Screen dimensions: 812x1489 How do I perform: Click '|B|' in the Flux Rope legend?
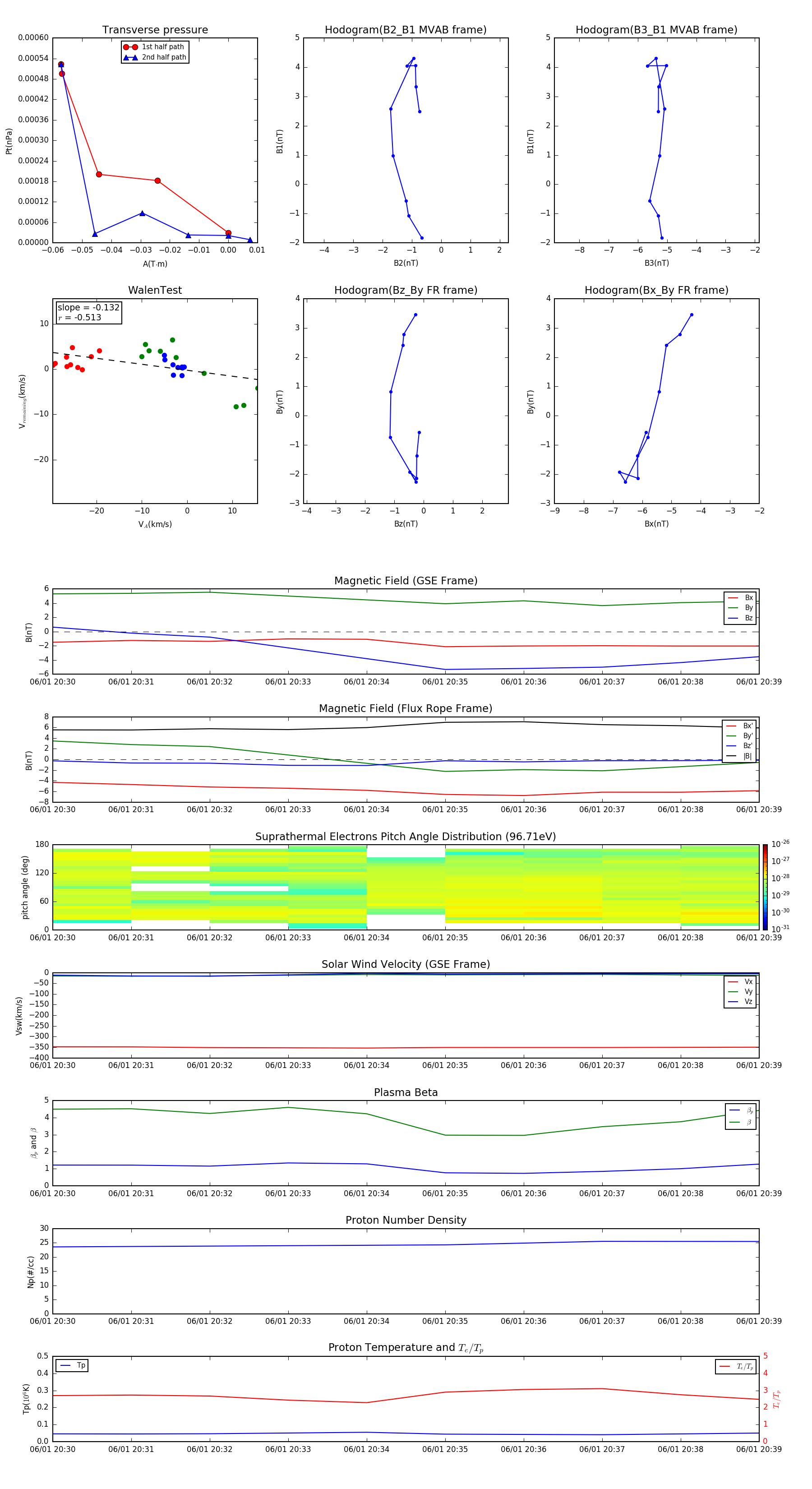(740, 757)
